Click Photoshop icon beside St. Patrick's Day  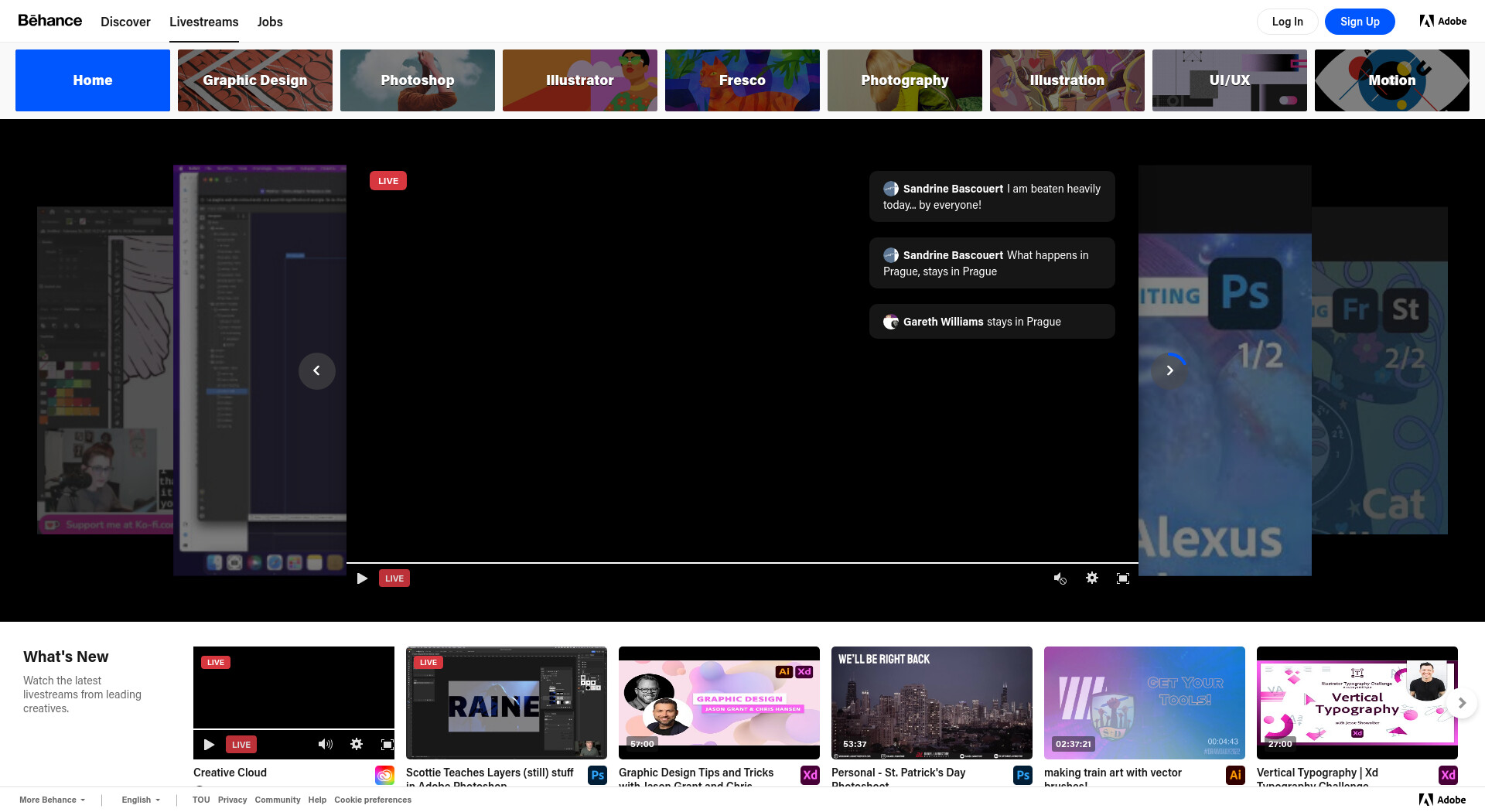(x=1022, y=775)
